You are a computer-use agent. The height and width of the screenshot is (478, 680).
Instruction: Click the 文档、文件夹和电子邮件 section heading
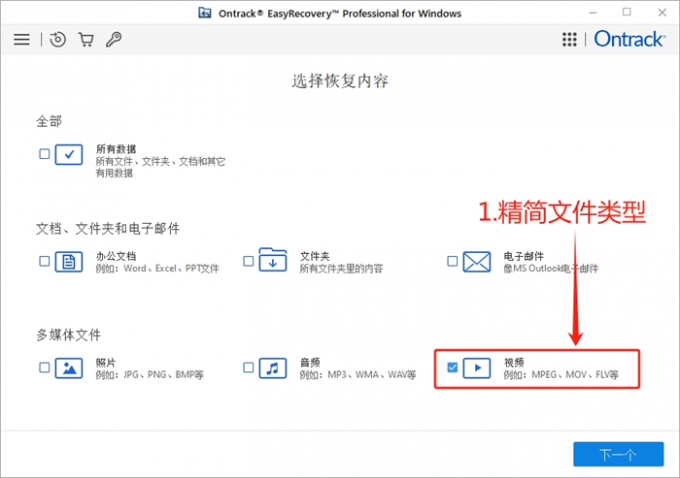tap(108, 229)
